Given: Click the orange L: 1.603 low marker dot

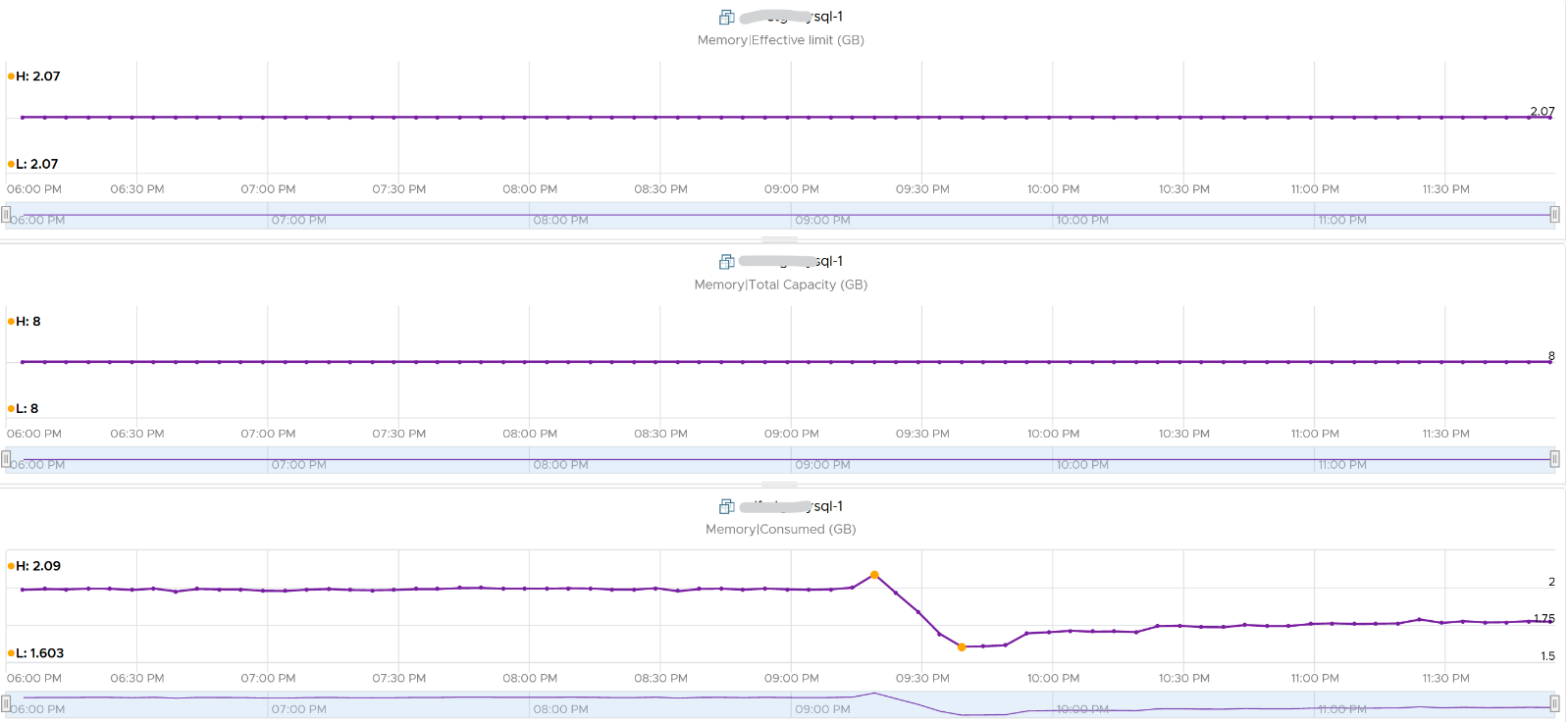Looking at the screenshot, I should [11, 653].
